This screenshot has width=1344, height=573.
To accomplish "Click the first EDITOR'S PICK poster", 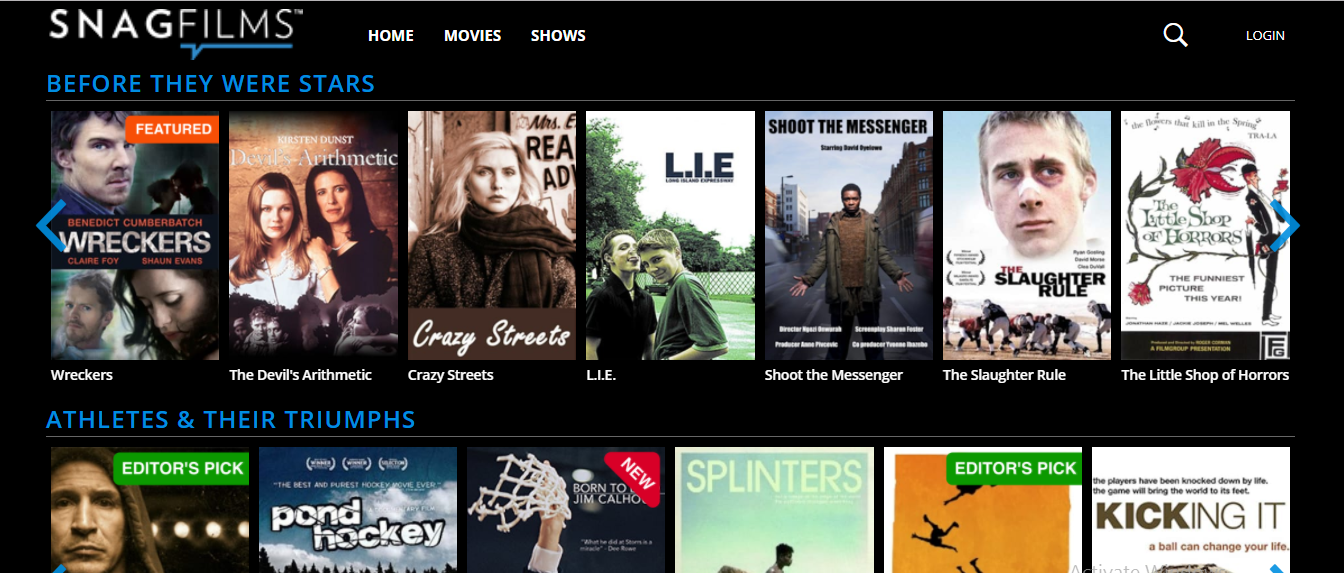I will 150,510.
